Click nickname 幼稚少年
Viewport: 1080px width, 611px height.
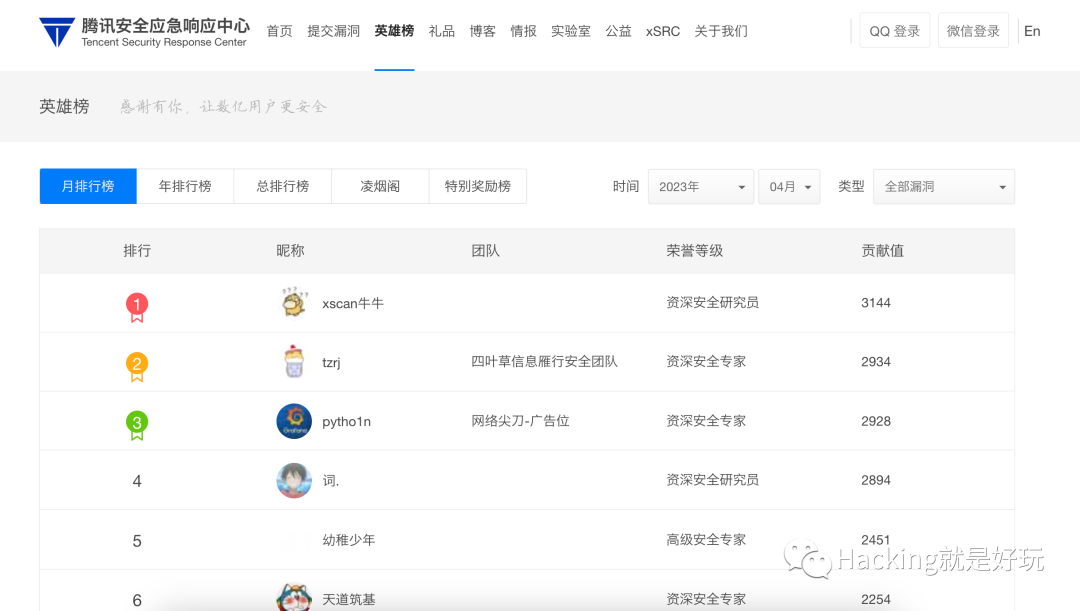pos(349,540)
